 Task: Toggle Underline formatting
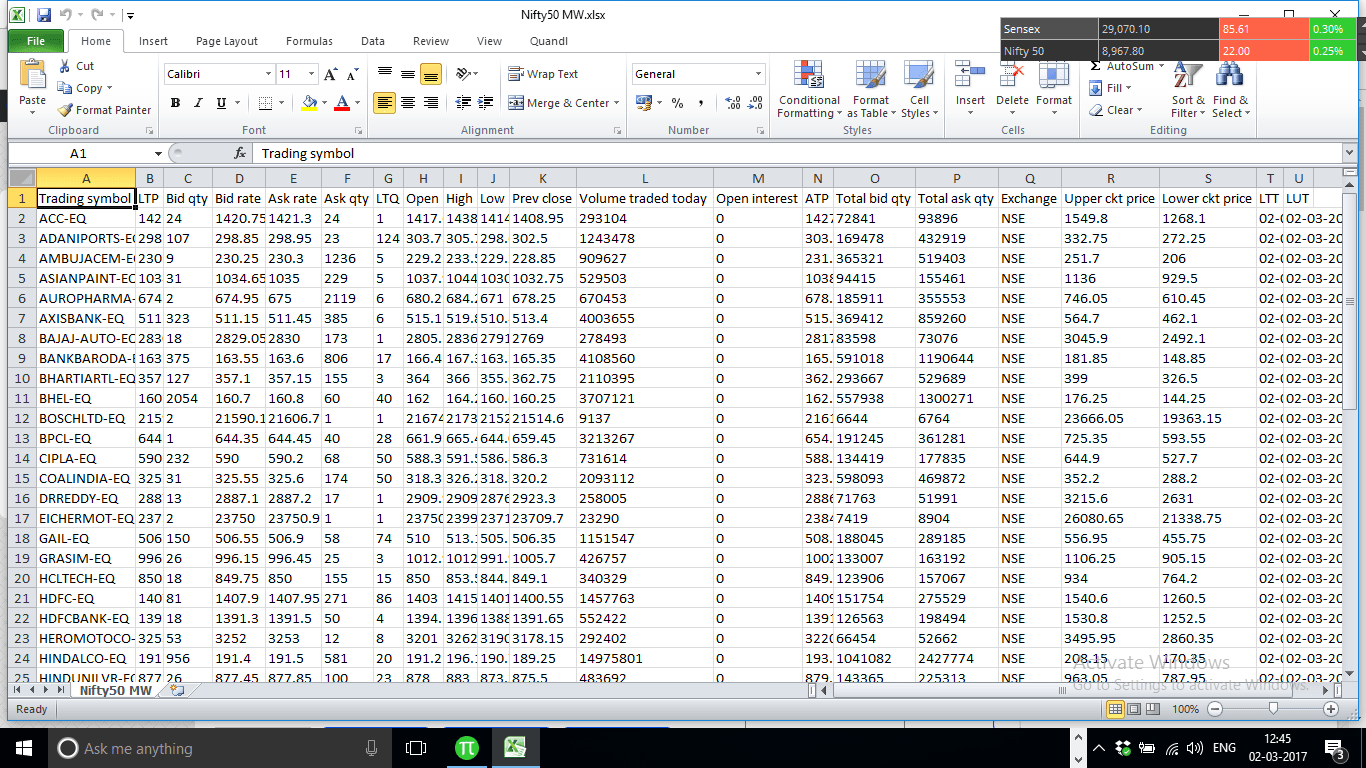click(221, 103)
